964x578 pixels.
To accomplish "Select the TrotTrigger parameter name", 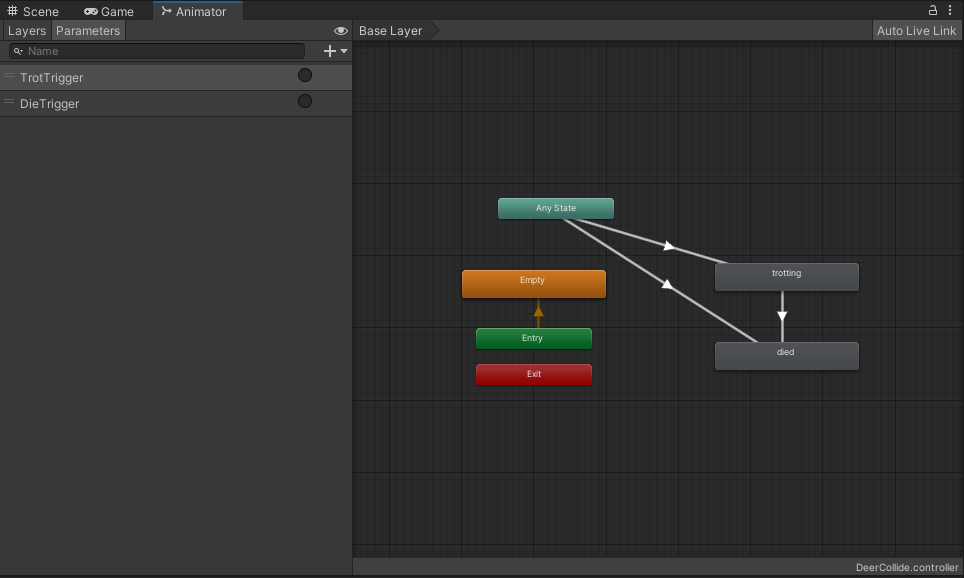I will (x=52, y=77).
